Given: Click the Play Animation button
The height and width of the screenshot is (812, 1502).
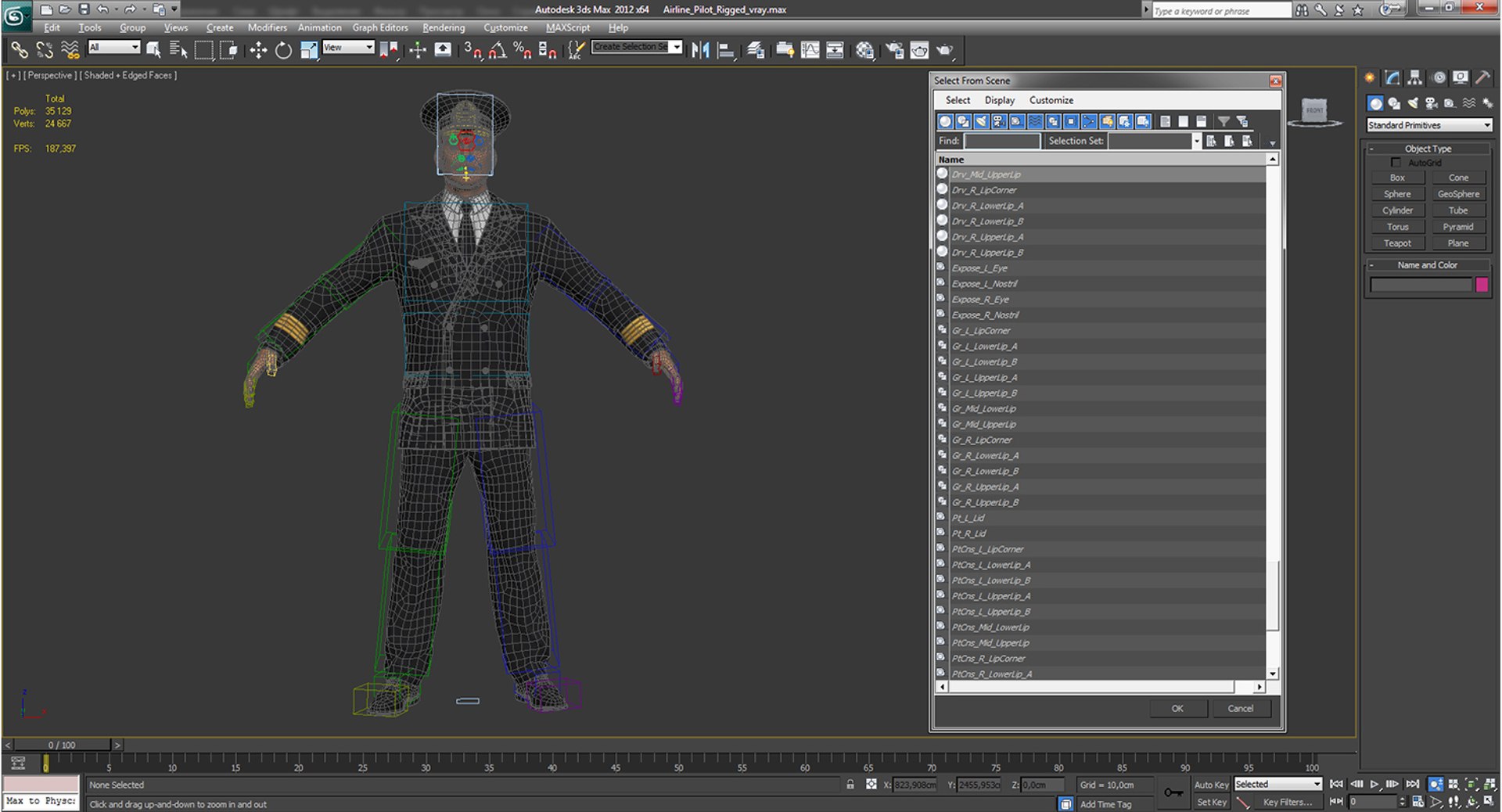Looking at the screenshot, I should (x=1374, y=784).
